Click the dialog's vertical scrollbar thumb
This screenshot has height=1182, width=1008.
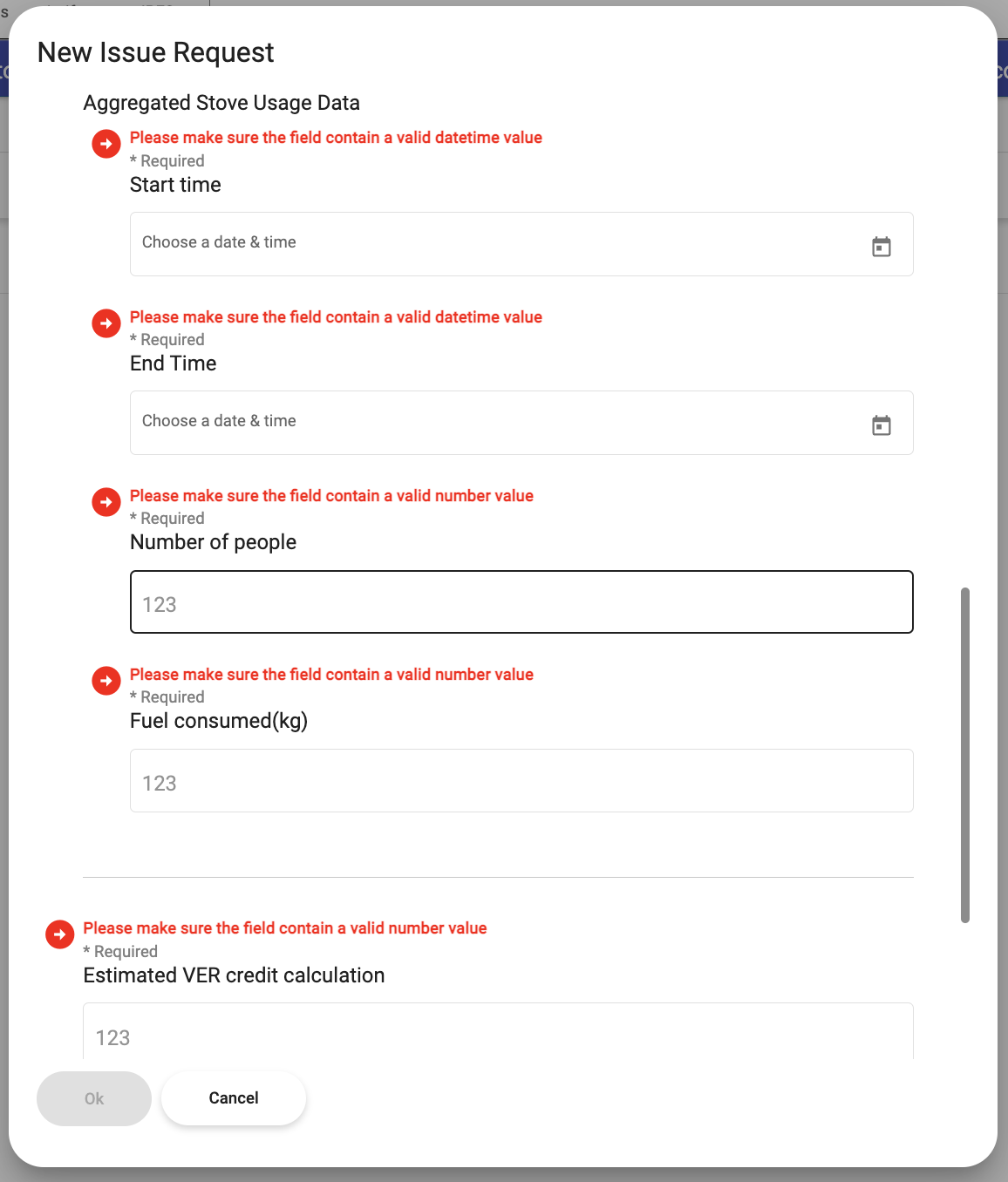point(965,755)
